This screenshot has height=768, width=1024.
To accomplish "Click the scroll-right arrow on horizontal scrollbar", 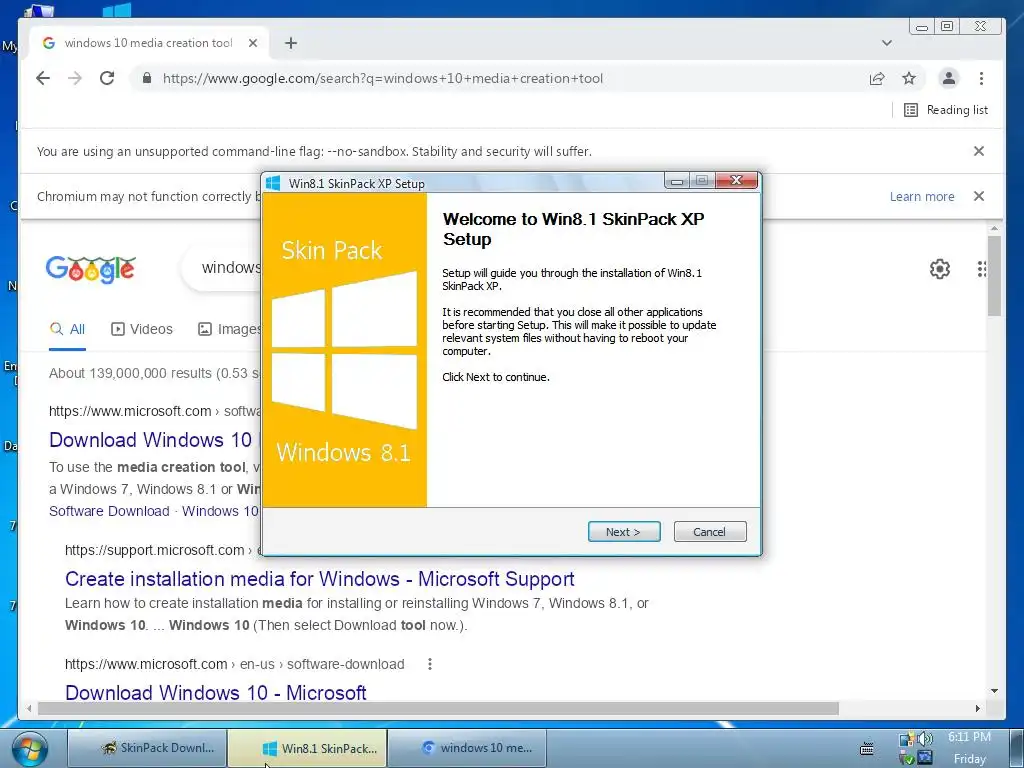I will pyautogui.click(x=978, y=709).
